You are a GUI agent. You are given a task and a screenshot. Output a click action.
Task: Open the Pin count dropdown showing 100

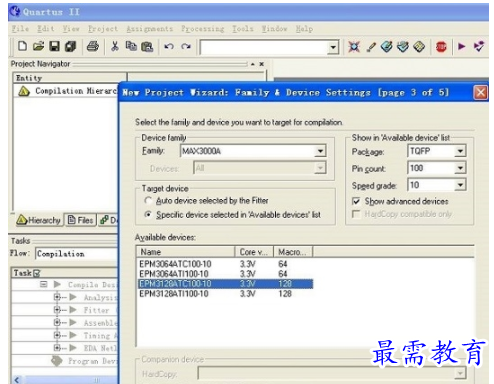460,168
